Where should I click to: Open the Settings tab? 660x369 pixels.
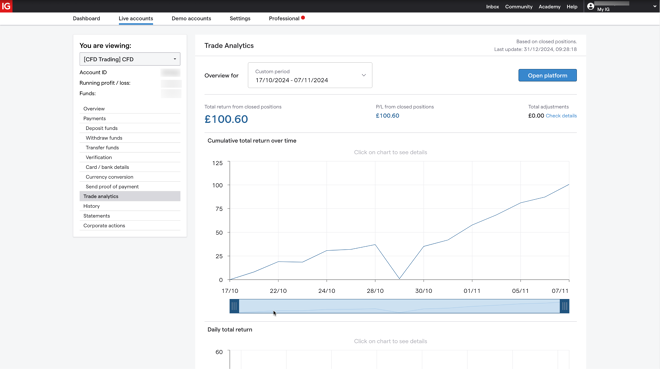tap(240, 19)
